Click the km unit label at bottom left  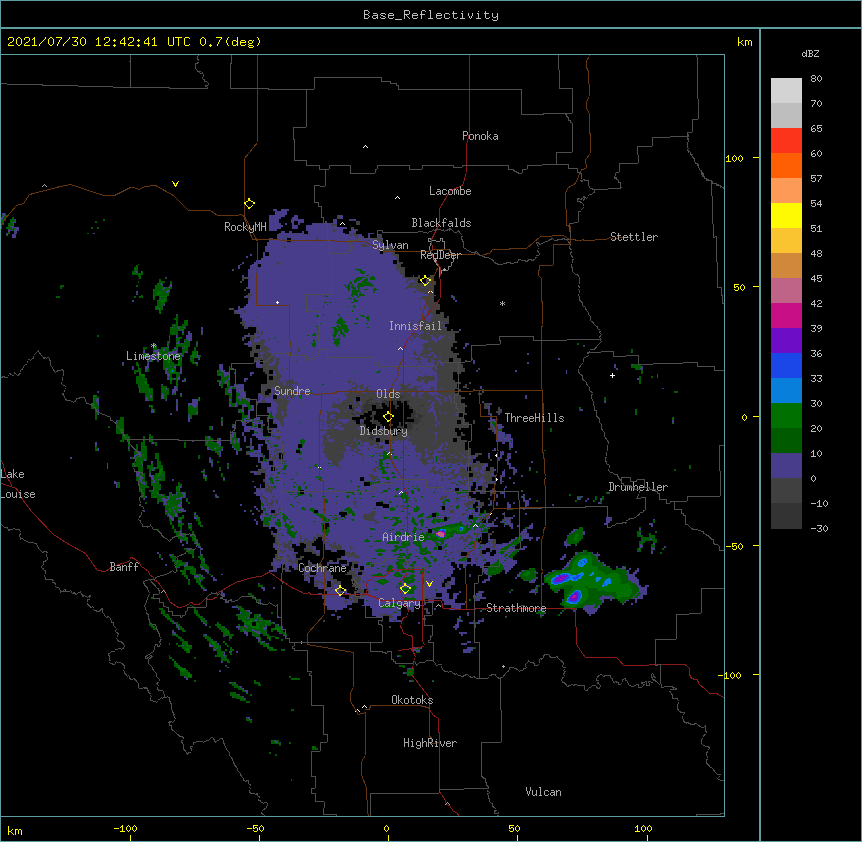(x=15, y=830)
